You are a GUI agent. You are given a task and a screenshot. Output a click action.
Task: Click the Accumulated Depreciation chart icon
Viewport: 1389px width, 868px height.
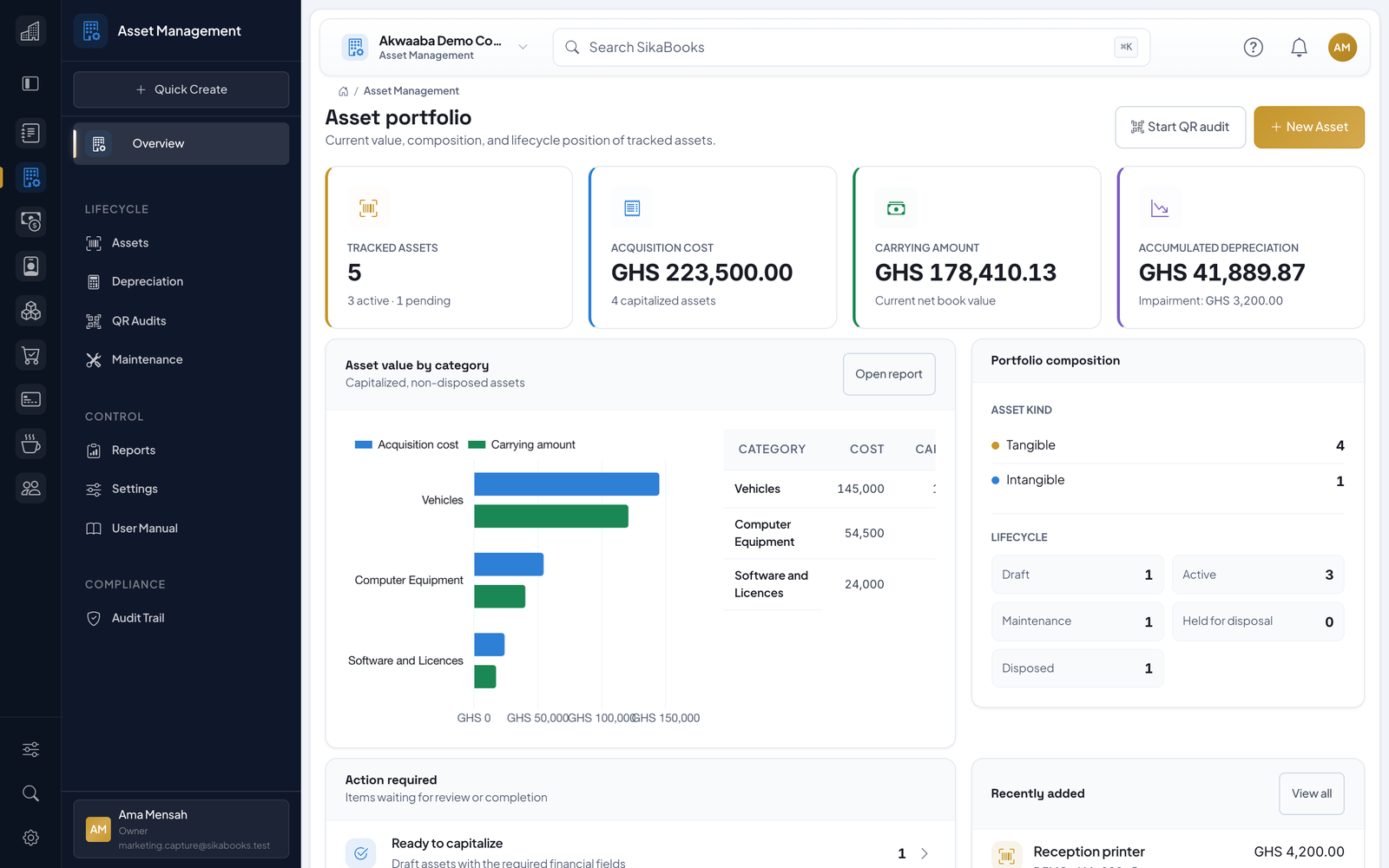(1160, 208)
